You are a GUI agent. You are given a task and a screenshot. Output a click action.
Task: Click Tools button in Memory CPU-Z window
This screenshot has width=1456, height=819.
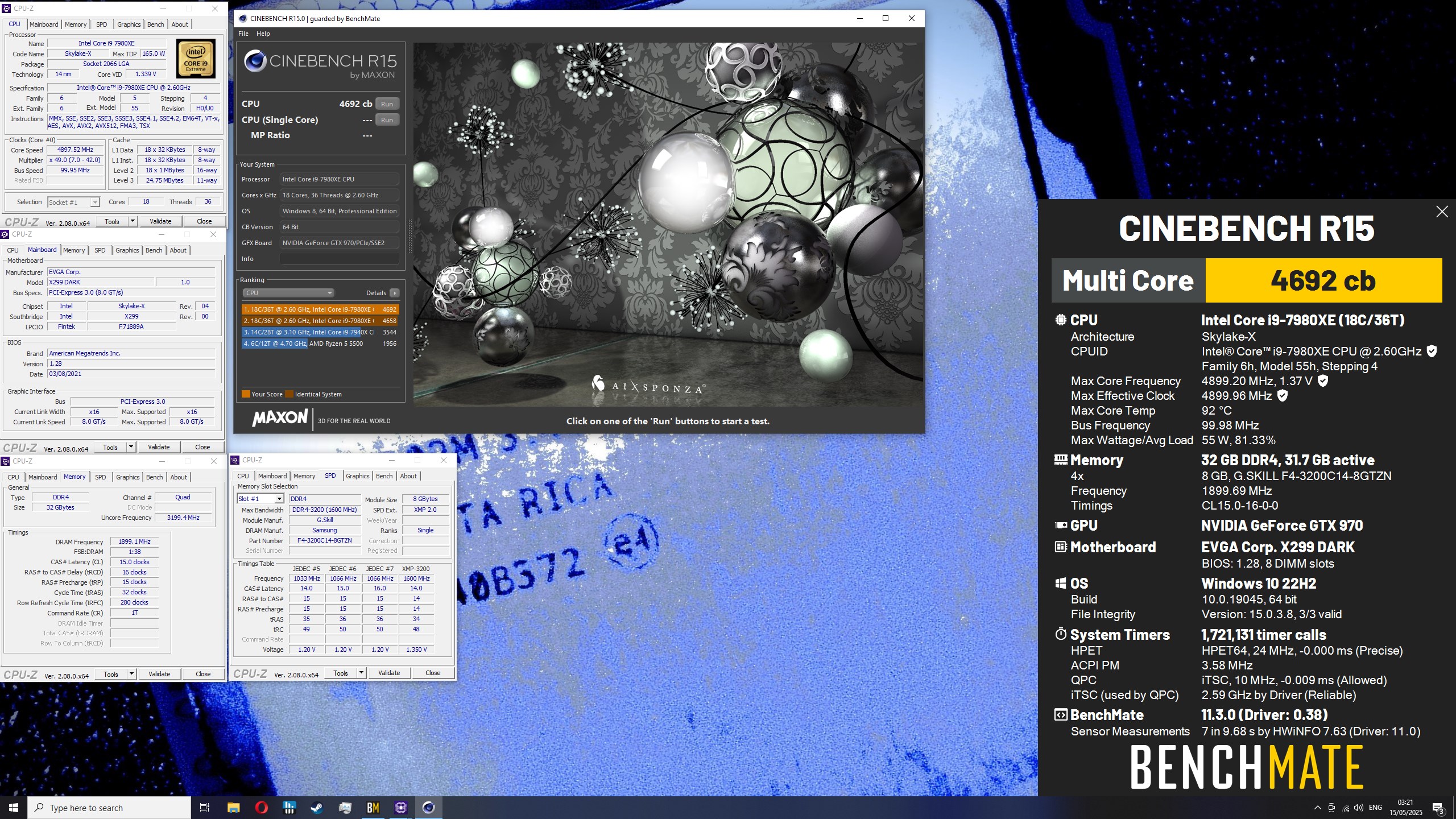click(x=111, y=674)
